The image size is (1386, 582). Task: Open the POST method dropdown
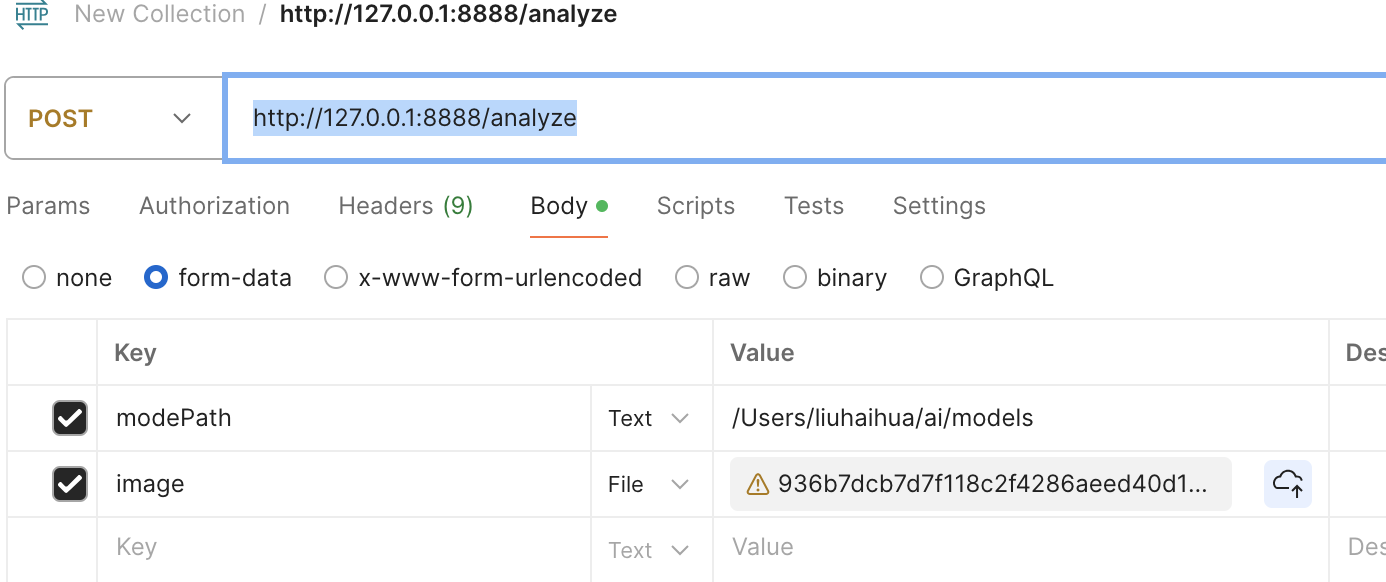pyautogui.click(x=112, y=119)
